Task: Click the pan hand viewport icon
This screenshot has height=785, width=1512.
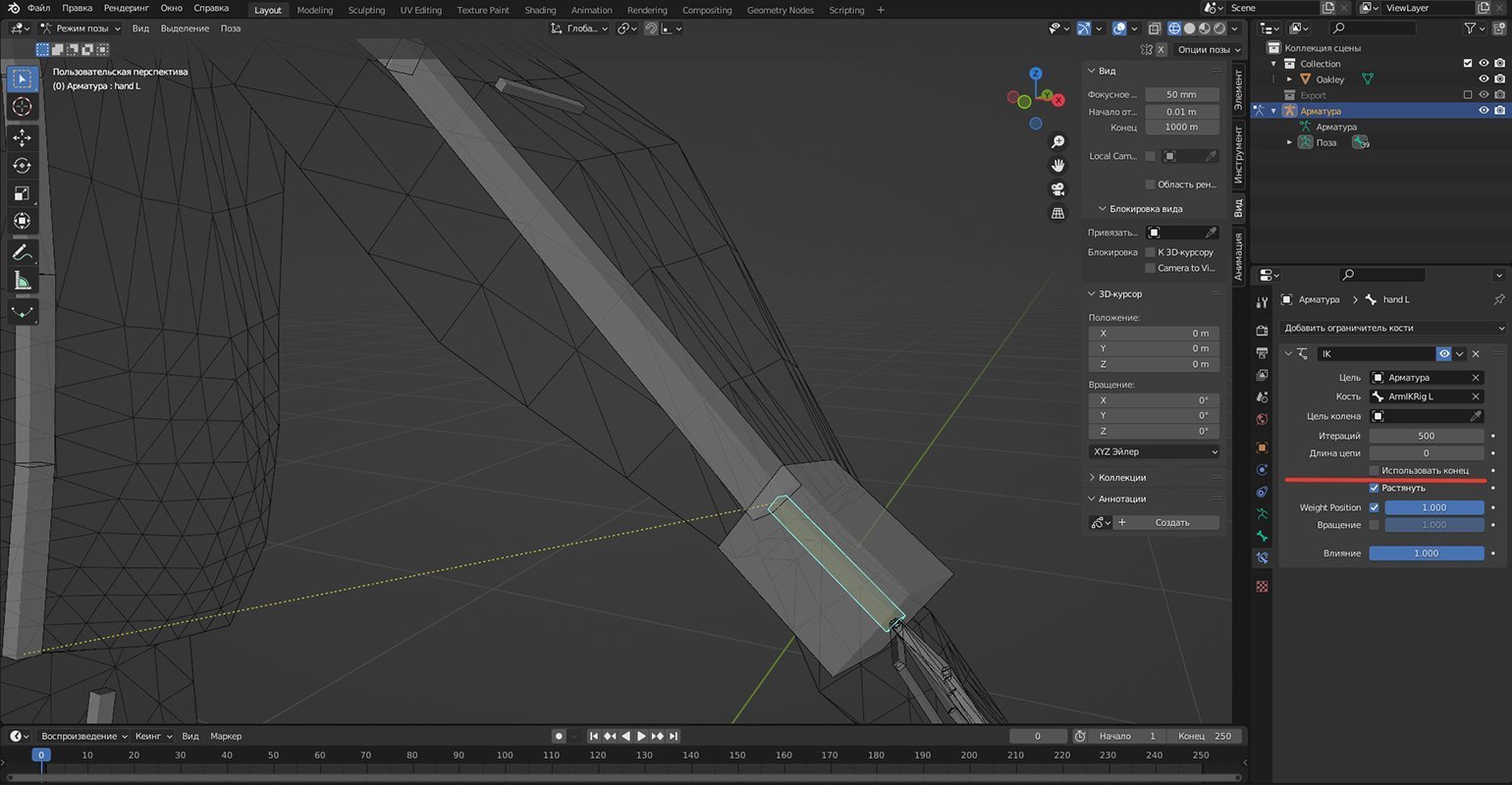Action: click(1057, 166)
